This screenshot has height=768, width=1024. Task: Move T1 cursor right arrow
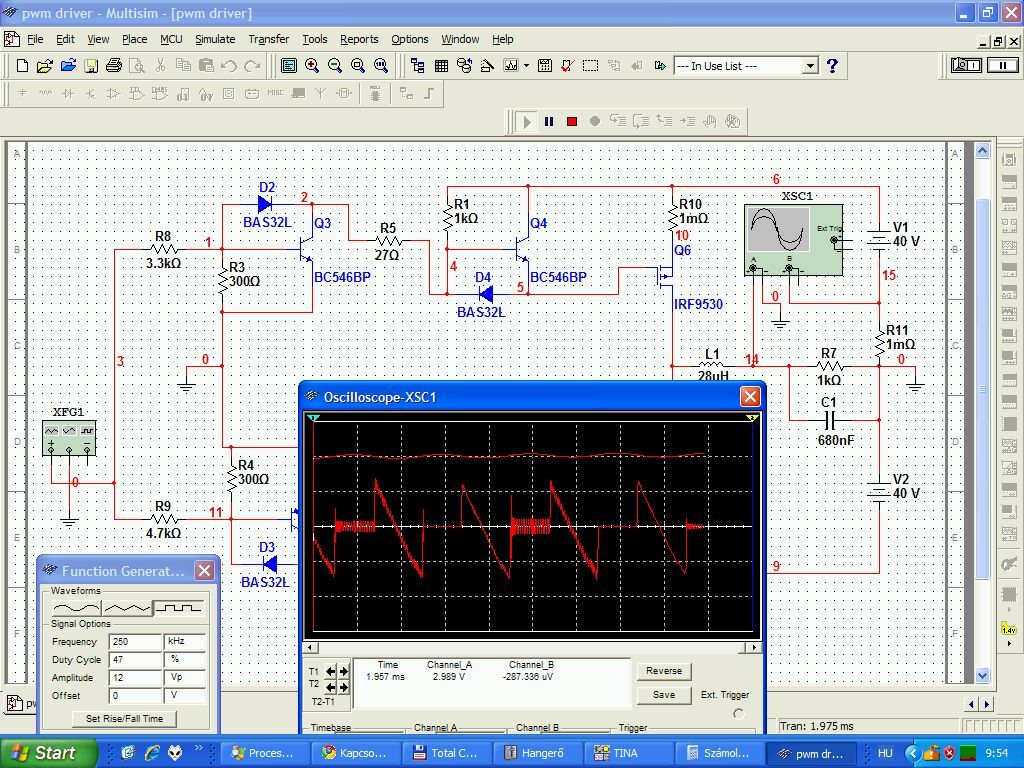pos(344,671)
